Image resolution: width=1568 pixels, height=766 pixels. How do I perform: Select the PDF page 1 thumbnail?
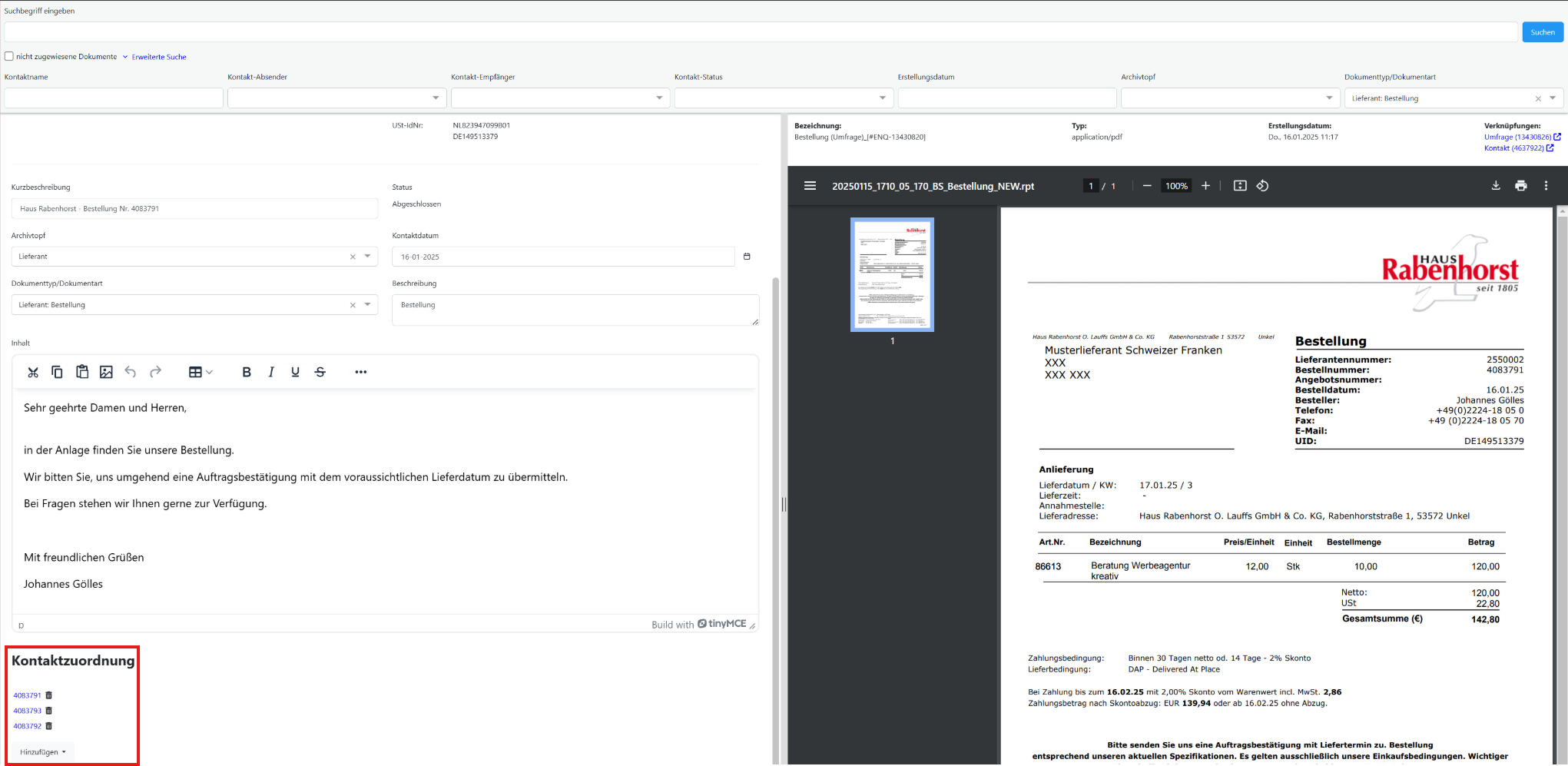pyautogui.click(x=892, y=274)
